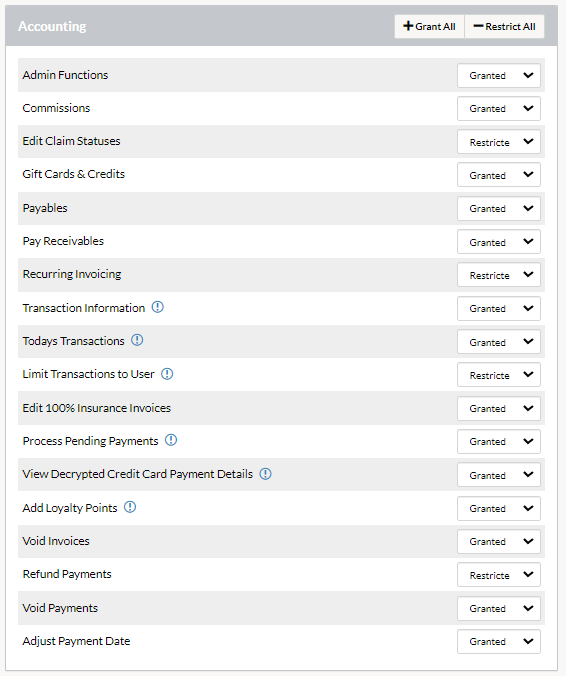Open Edit Claim Statuses dropdown
The height and width of the screenshot is (676, 566).
[499, 142]
